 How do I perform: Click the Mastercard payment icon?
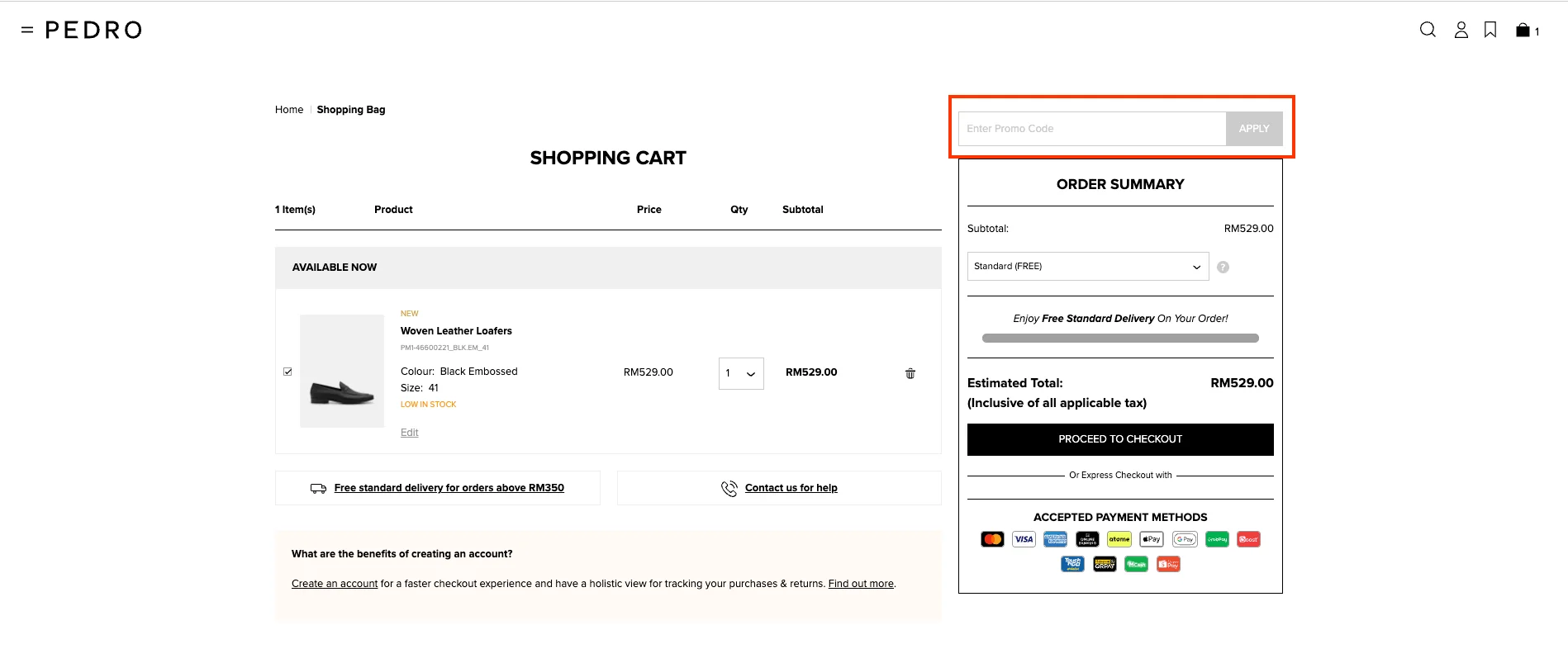pyautogui.click(x=992, y=539)
